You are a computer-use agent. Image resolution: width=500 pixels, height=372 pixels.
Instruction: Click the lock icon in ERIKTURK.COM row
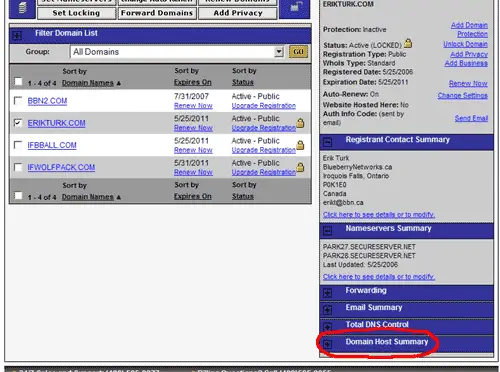pyautogui.click(x=300, y=123)
